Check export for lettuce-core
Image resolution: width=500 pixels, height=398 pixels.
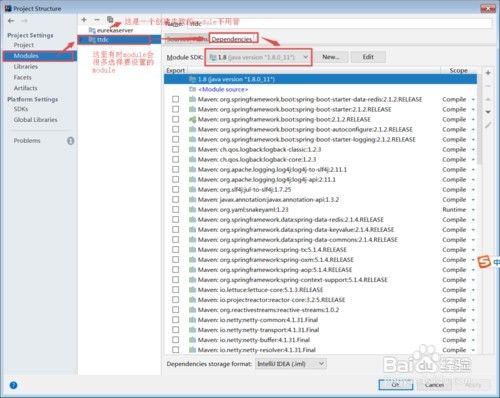176,290
